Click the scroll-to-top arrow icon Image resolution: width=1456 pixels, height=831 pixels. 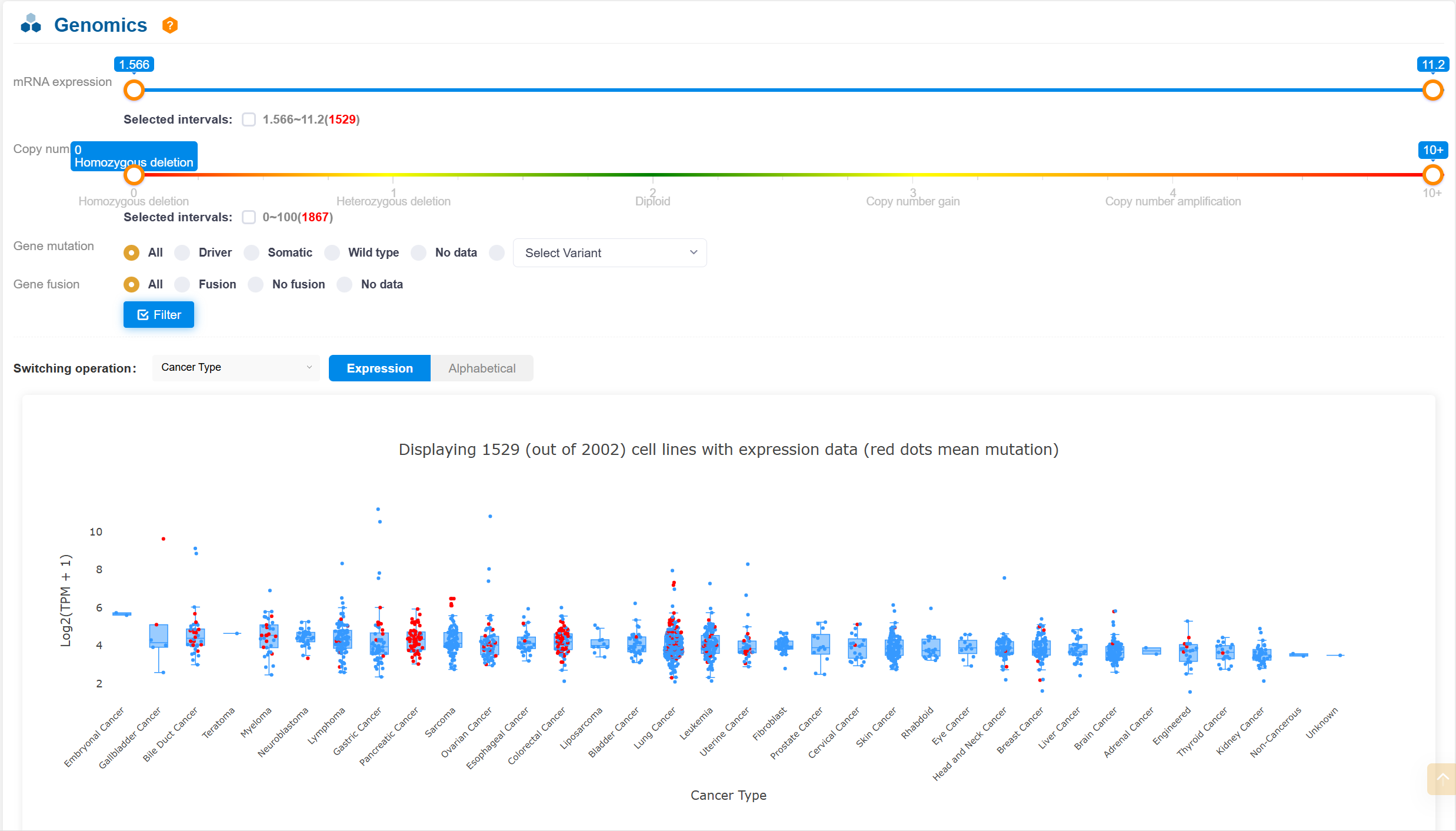coord(1442,779)
